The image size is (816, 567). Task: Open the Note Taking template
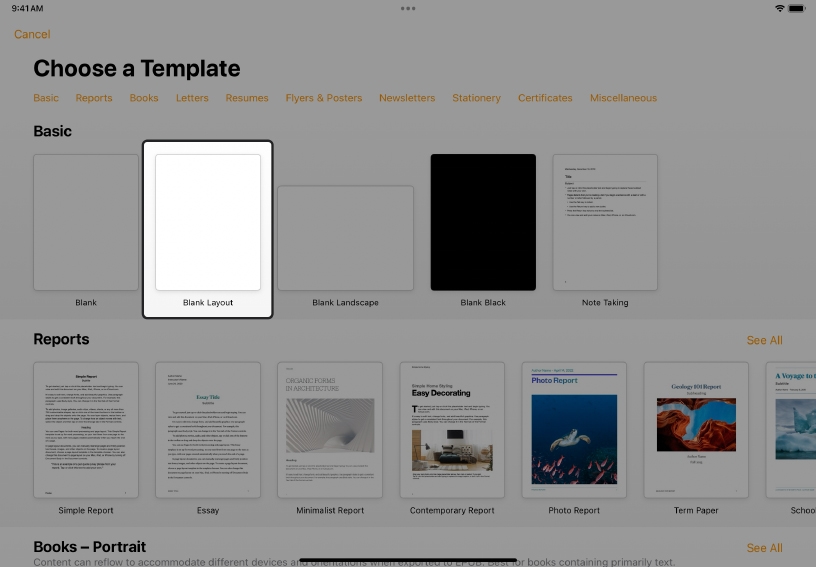tap(605, 222)
